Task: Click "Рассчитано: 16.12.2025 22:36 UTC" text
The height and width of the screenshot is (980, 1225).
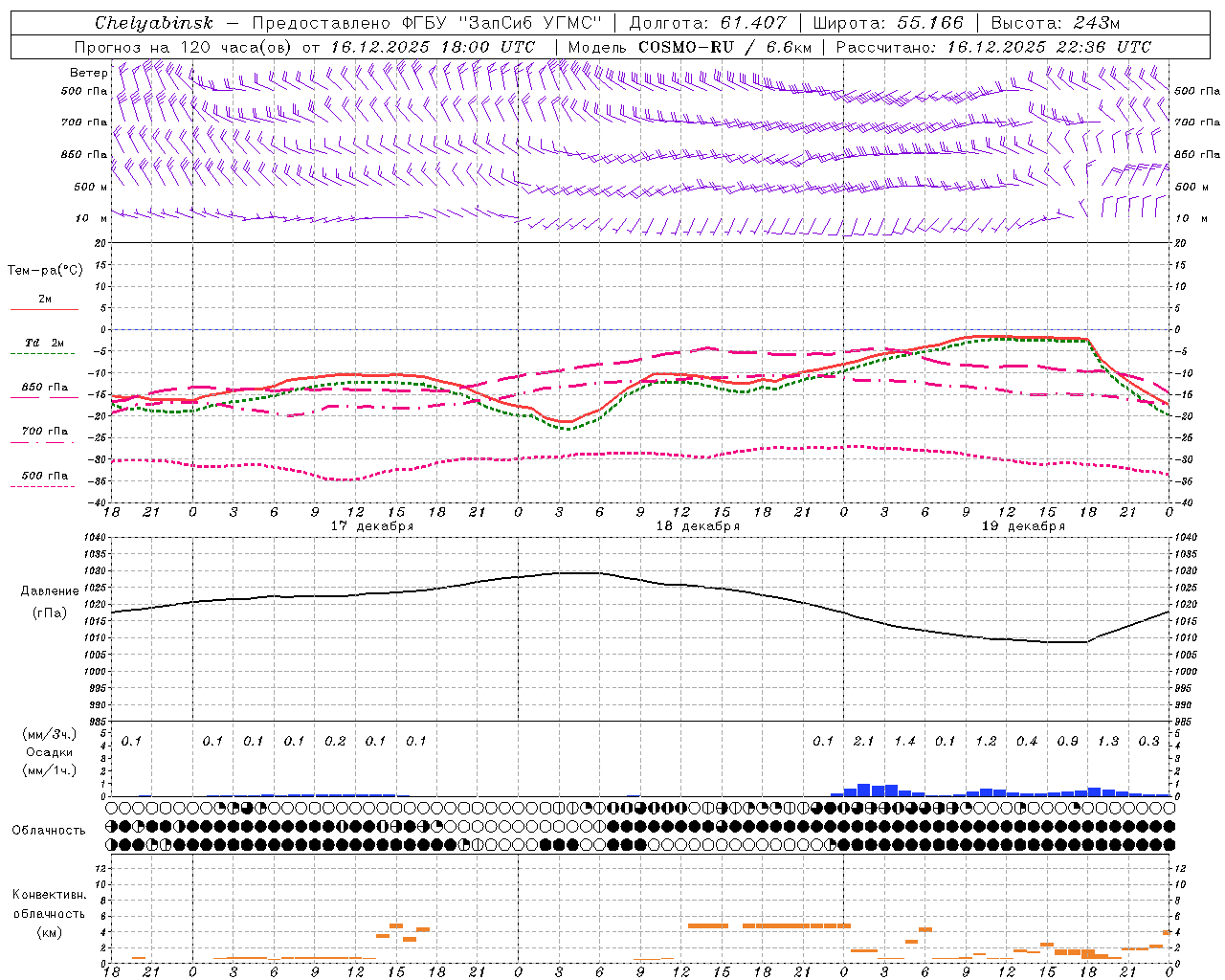Action: pyautogui.click(x=993, y=47)
